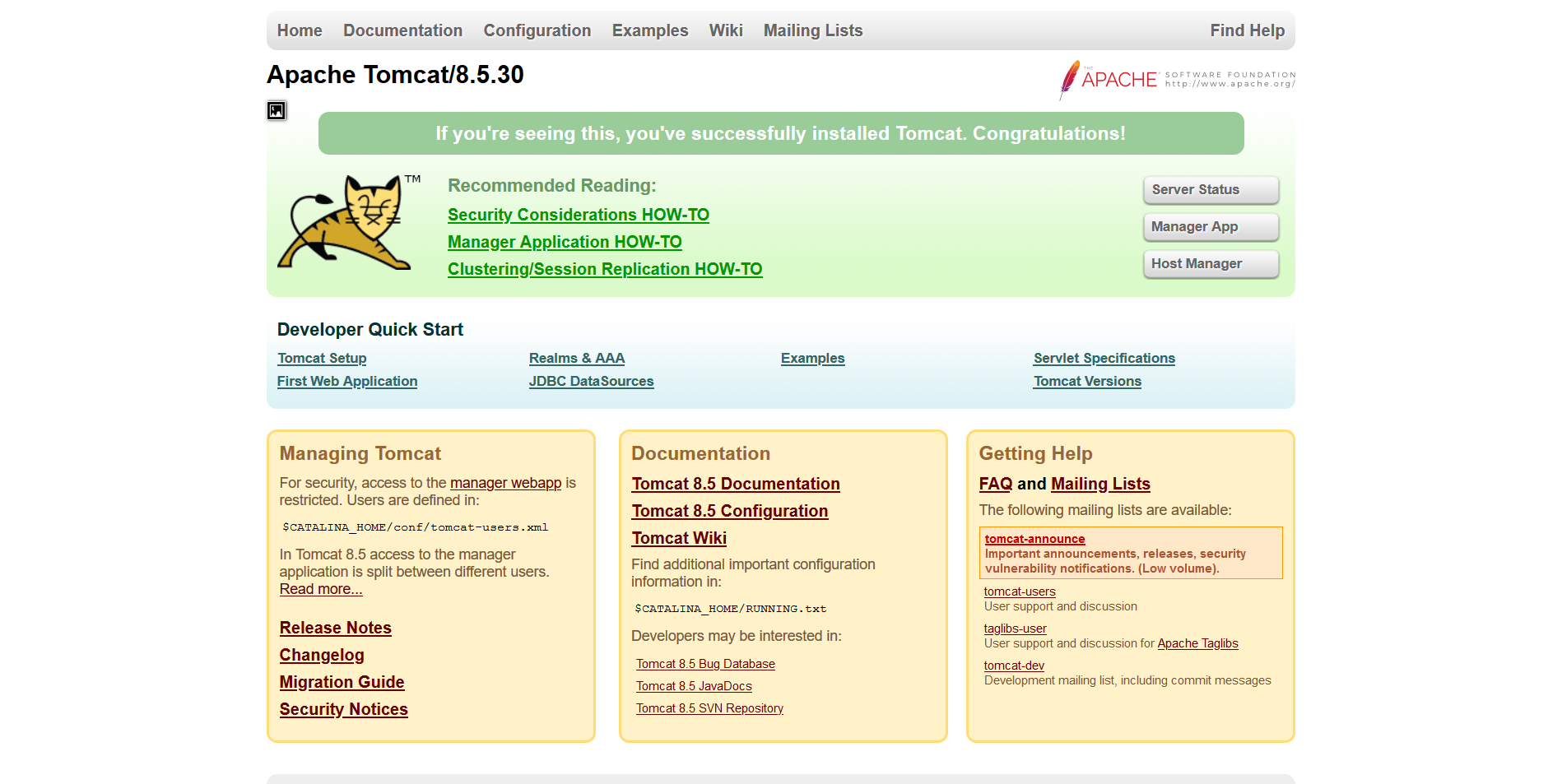View the Release Notes link
Viewport: 1562px width, 784px height.
pos(335,628)
